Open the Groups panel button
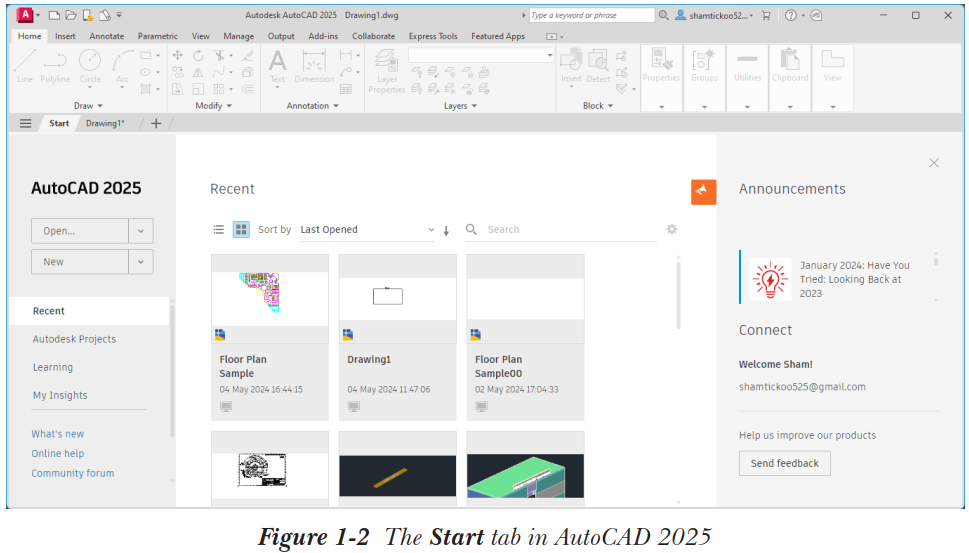969x553 pixels. [x=705, y=78]
